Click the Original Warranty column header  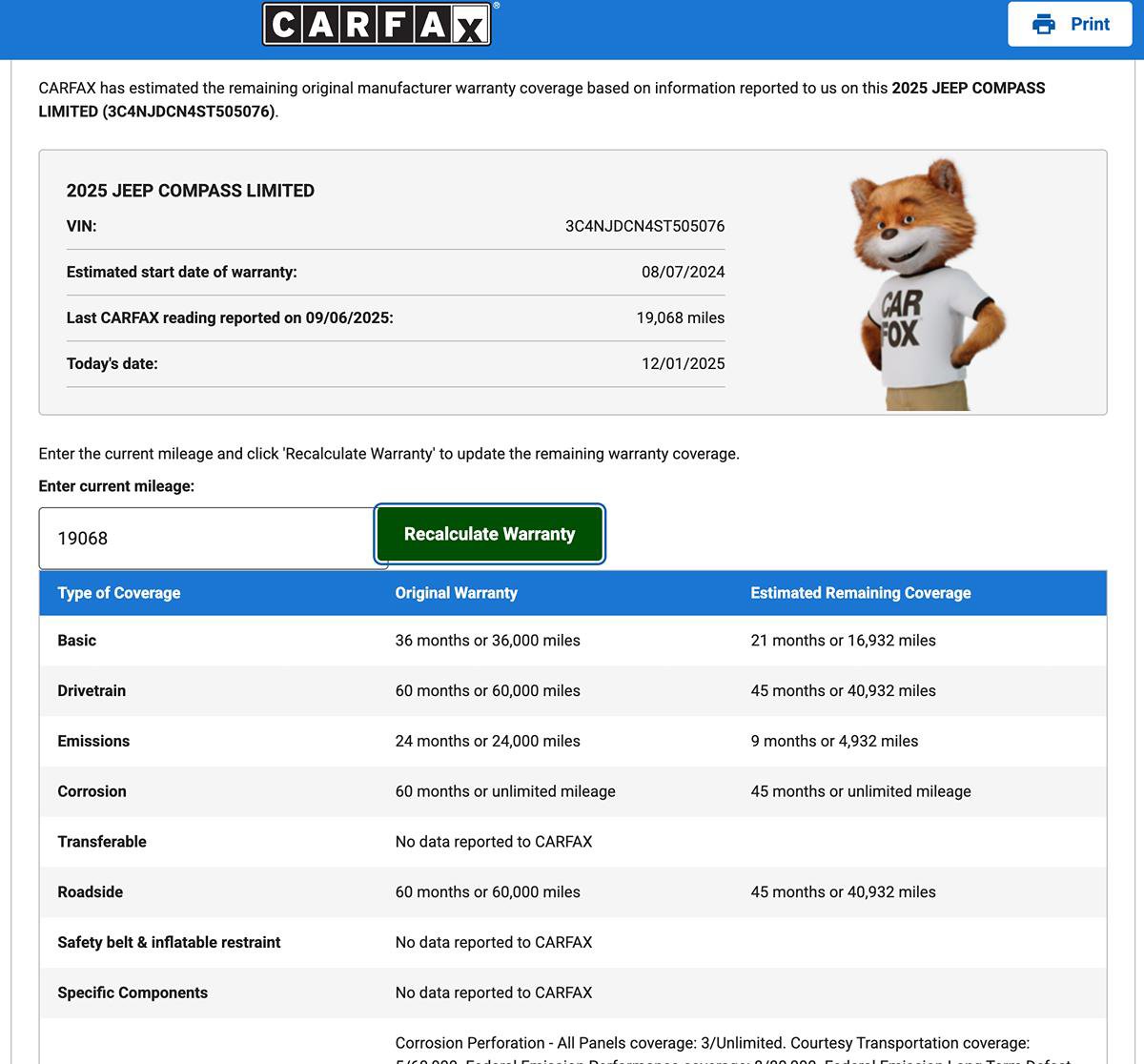[x=457, y=593]
